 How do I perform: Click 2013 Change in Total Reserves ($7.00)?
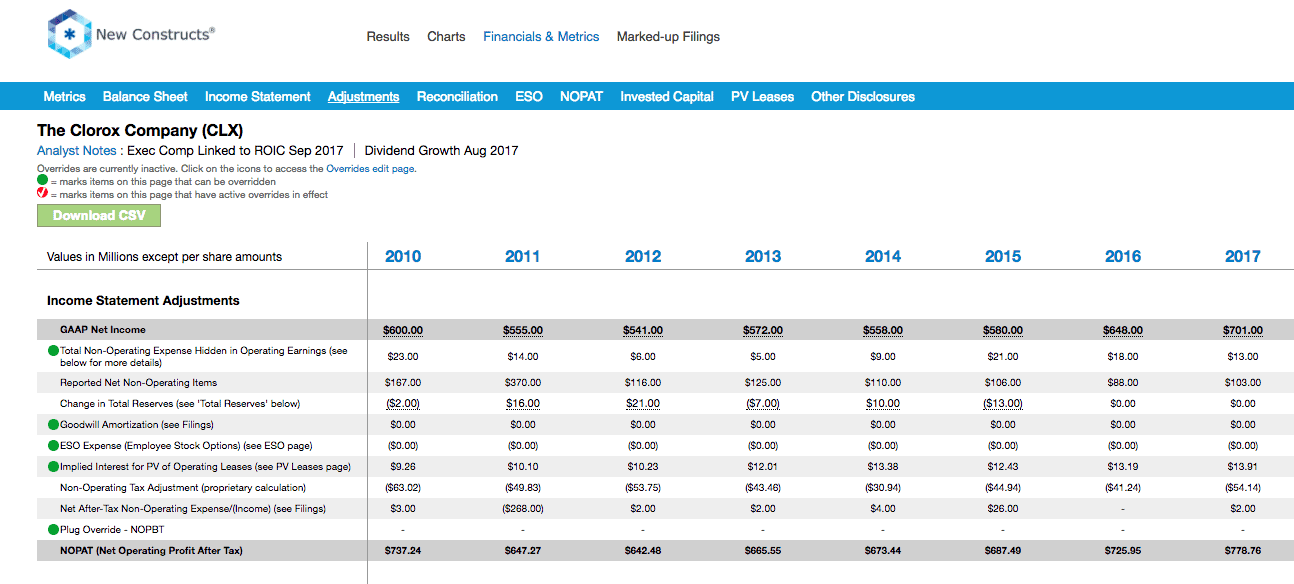point(763,404)
